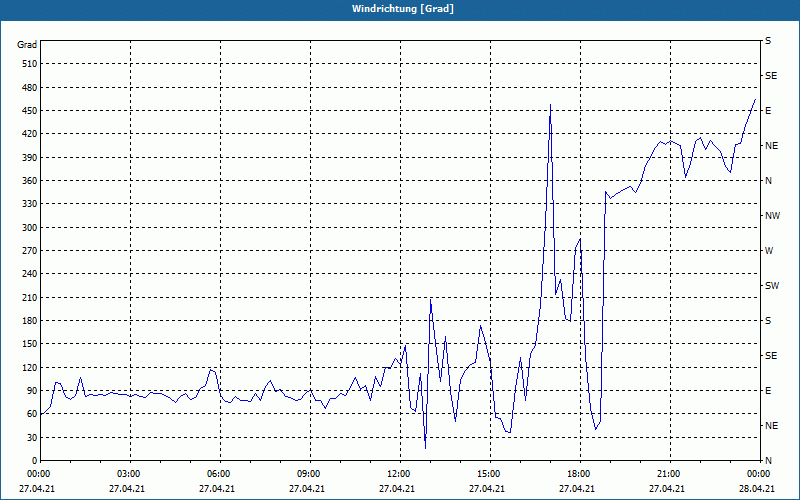Click the 27.04.21 date under 06:00
The width and height of the screenshot is (800, 500).
(x=217, y=489)
